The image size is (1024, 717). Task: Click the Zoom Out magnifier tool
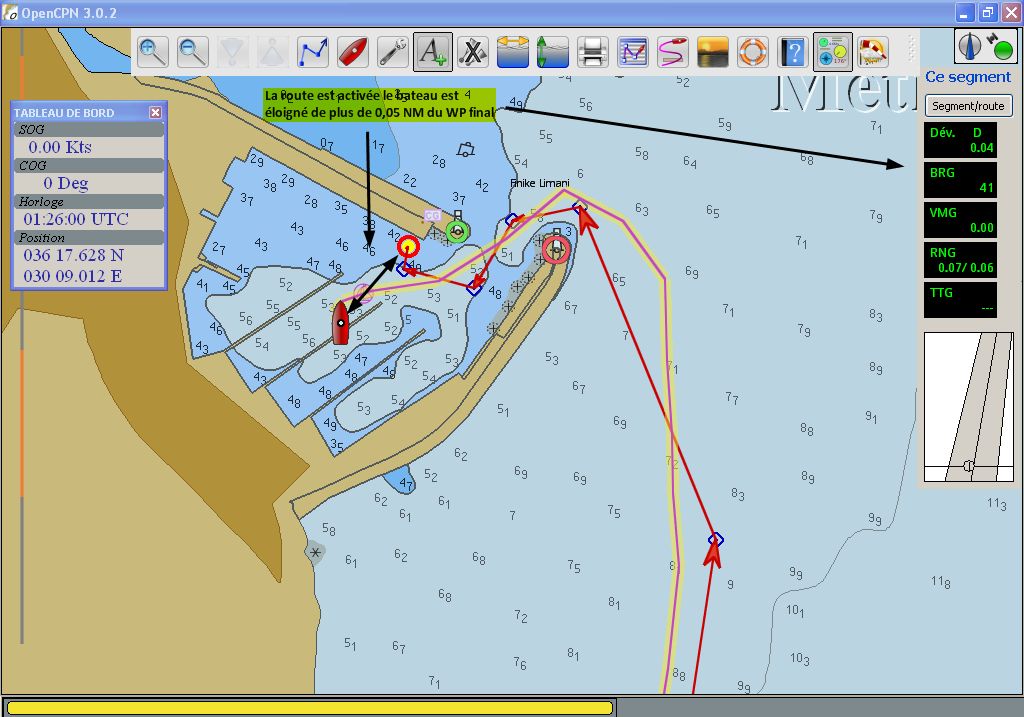click(192, 51)
